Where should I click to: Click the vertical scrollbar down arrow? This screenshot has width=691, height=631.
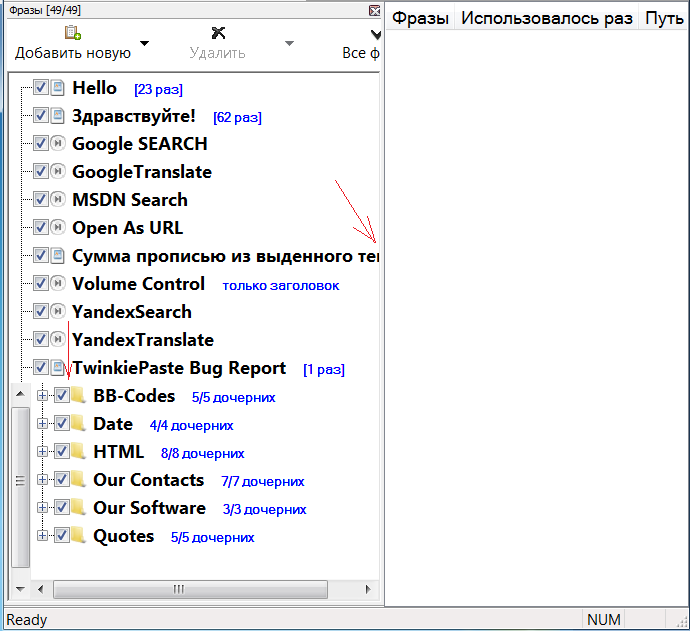pyautogui.click(x=20, y=589)
